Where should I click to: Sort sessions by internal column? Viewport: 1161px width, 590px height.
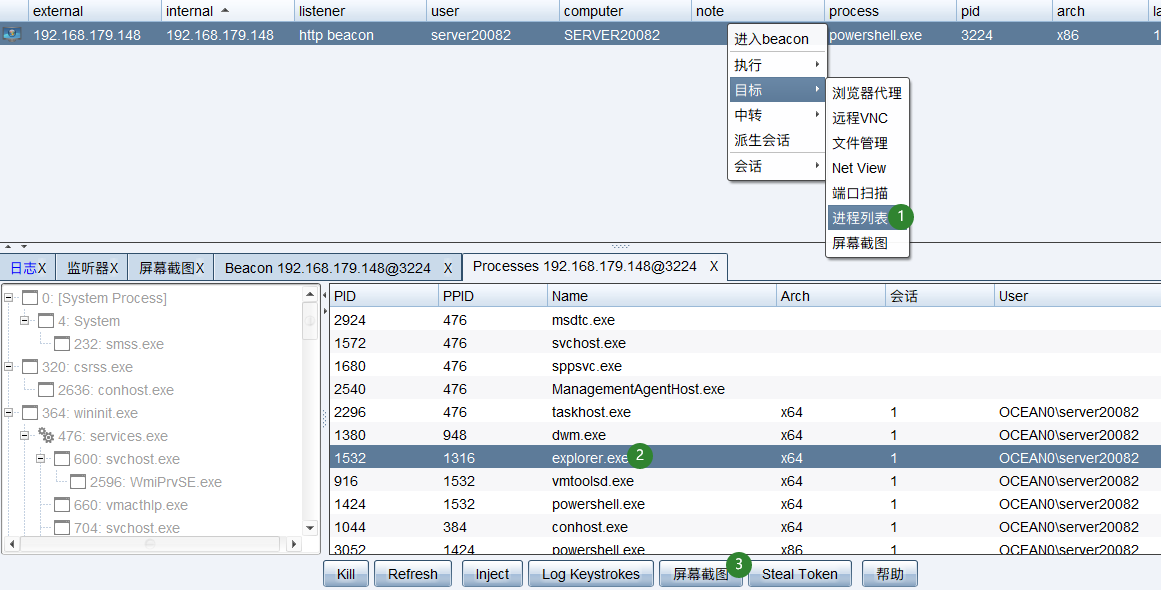[x=227, y=11]
